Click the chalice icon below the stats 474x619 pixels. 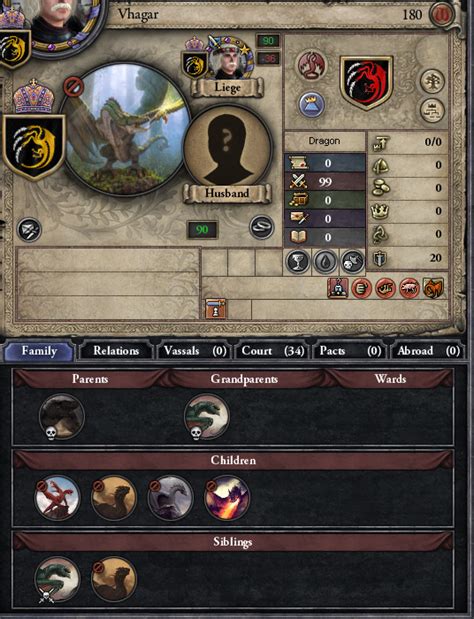[x=297, y=261]
